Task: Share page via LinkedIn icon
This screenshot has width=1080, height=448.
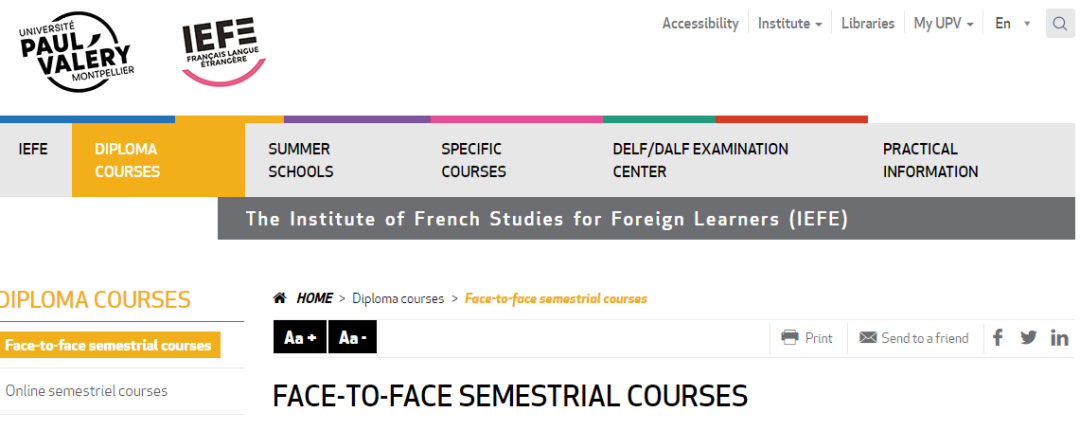Action: click(x=1059, y=338)
